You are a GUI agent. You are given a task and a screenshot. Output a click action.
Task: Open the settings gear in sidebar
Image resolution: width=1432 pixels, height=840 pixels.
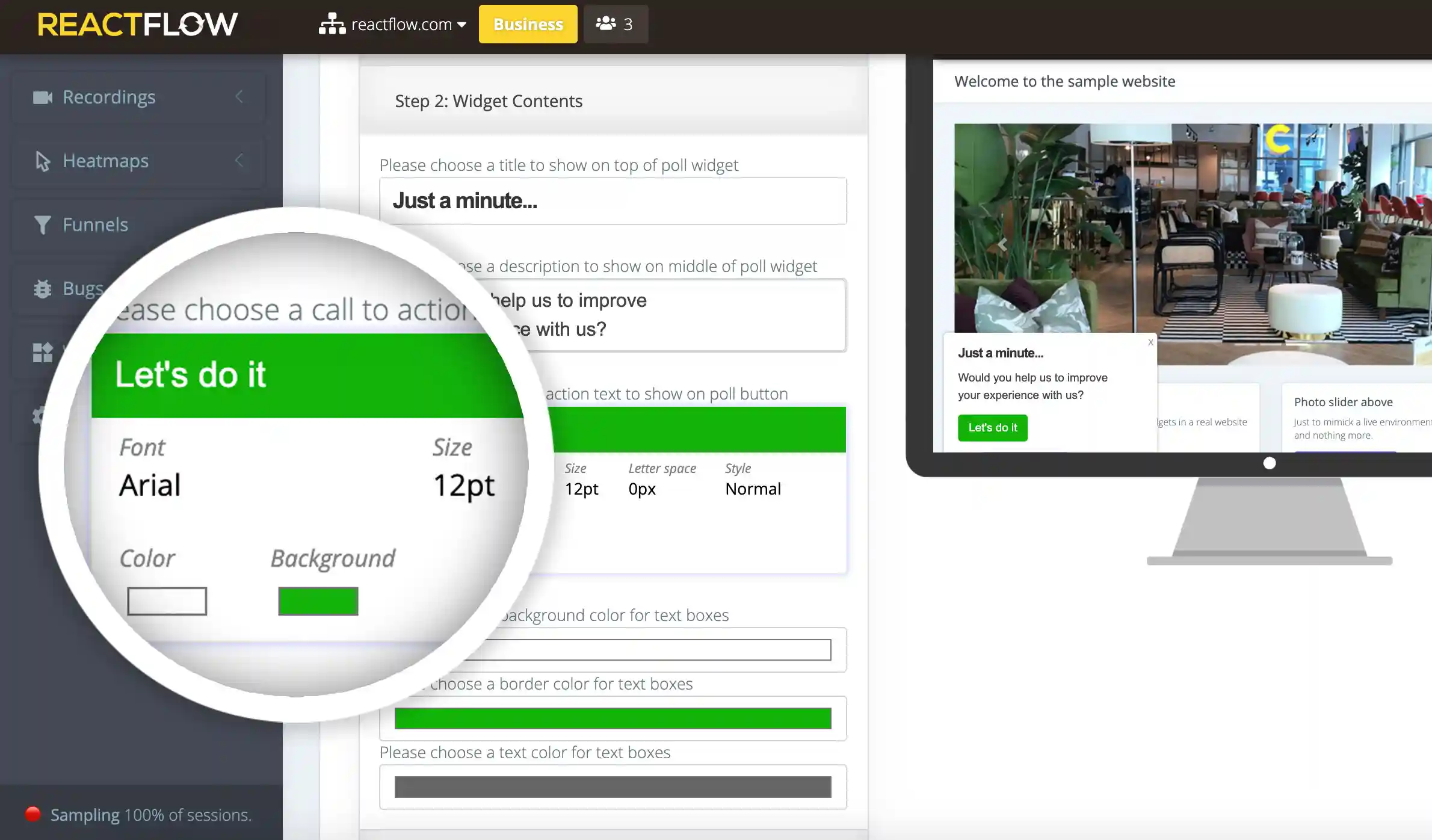[x=40, y=415]
